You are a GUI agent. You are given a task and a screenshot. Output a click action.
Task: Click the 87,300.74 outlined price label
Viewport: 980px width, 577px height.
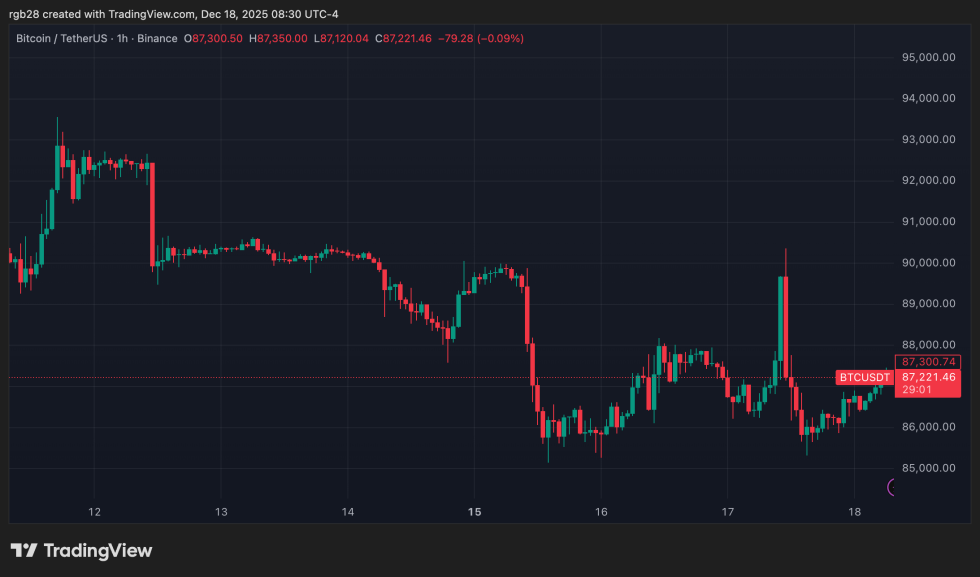click(929, 362)
